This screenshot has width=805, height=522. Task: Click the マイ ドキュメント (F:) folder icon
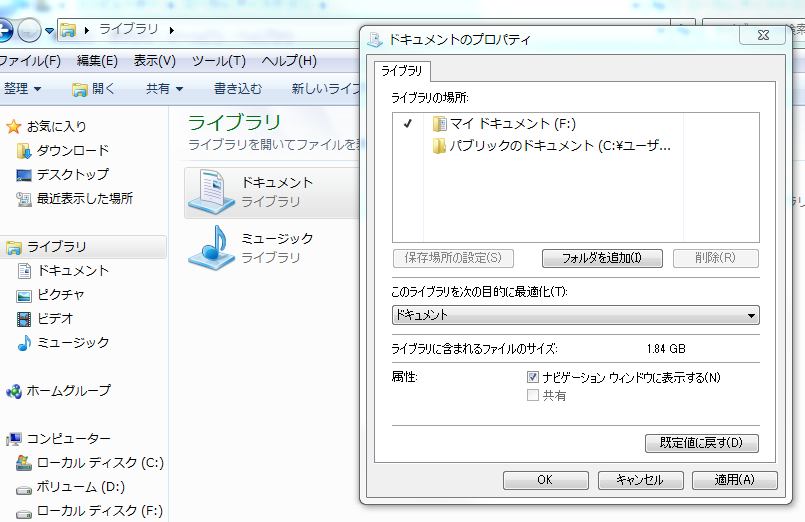coord(439,124)
